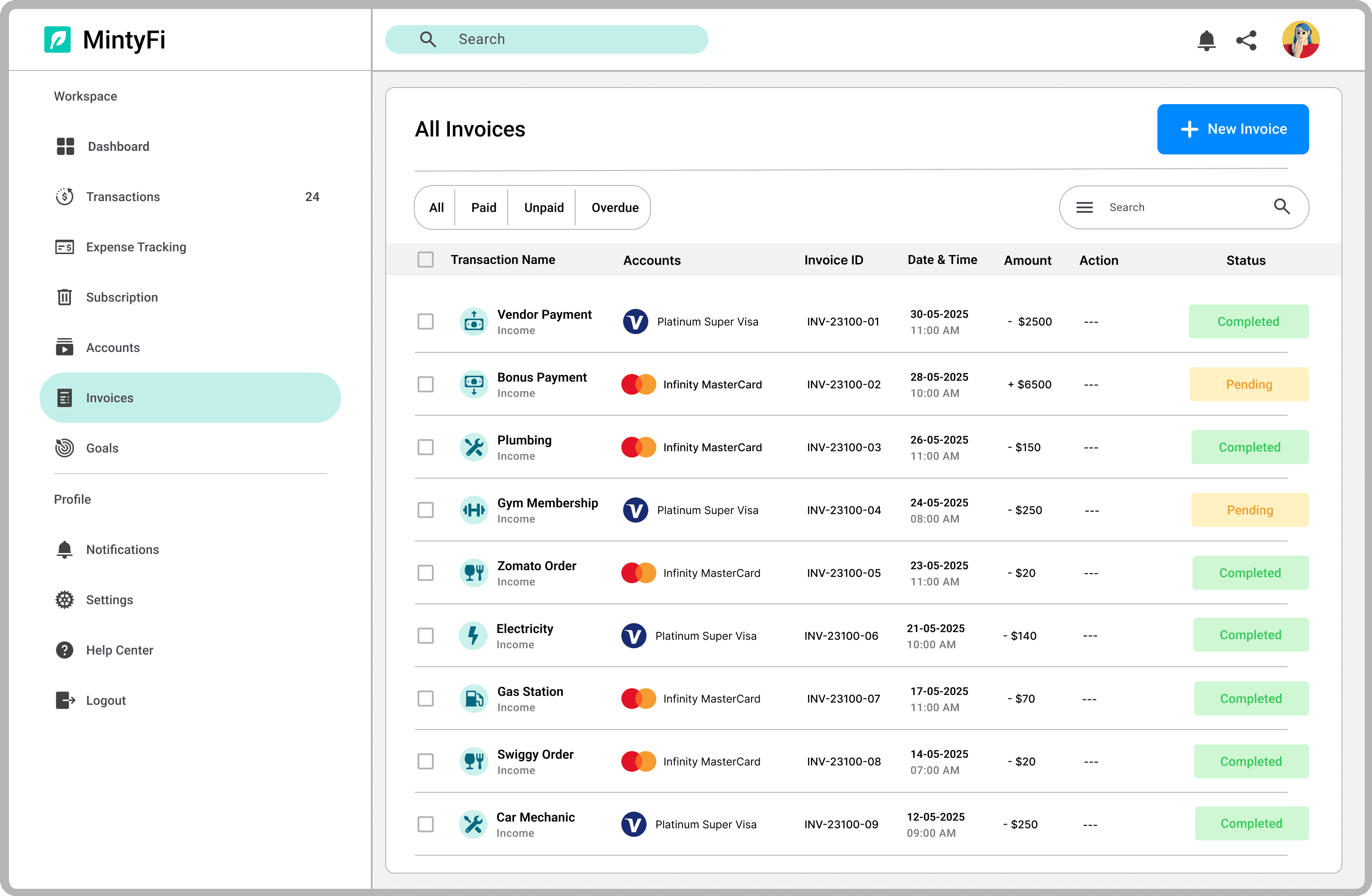Switch to the Unpaid filter tab
The image size is (1372, 896).
544,207
